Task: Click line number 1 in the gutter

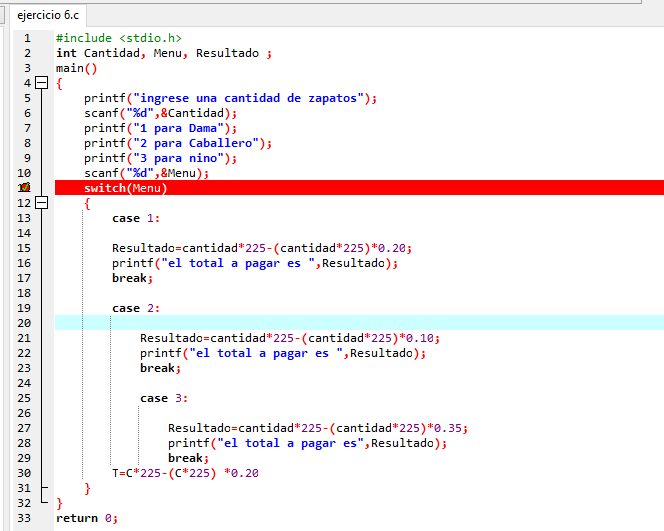Action: pos(28,38)
